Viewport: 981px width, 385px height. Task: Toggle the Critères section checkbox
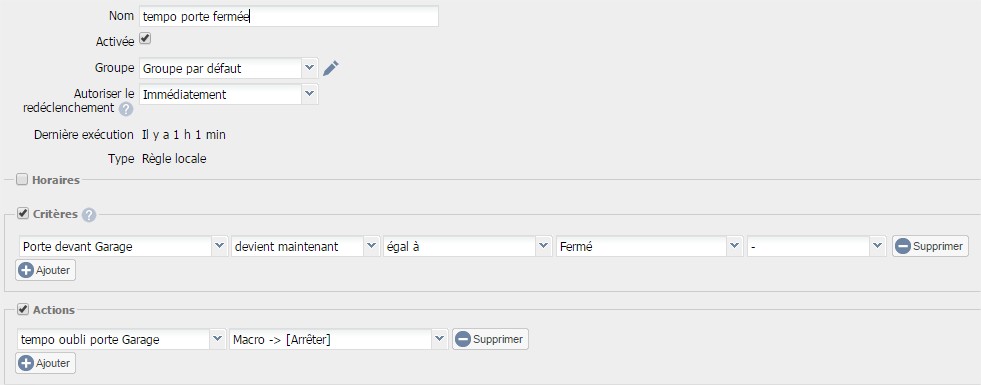(23, 213)
